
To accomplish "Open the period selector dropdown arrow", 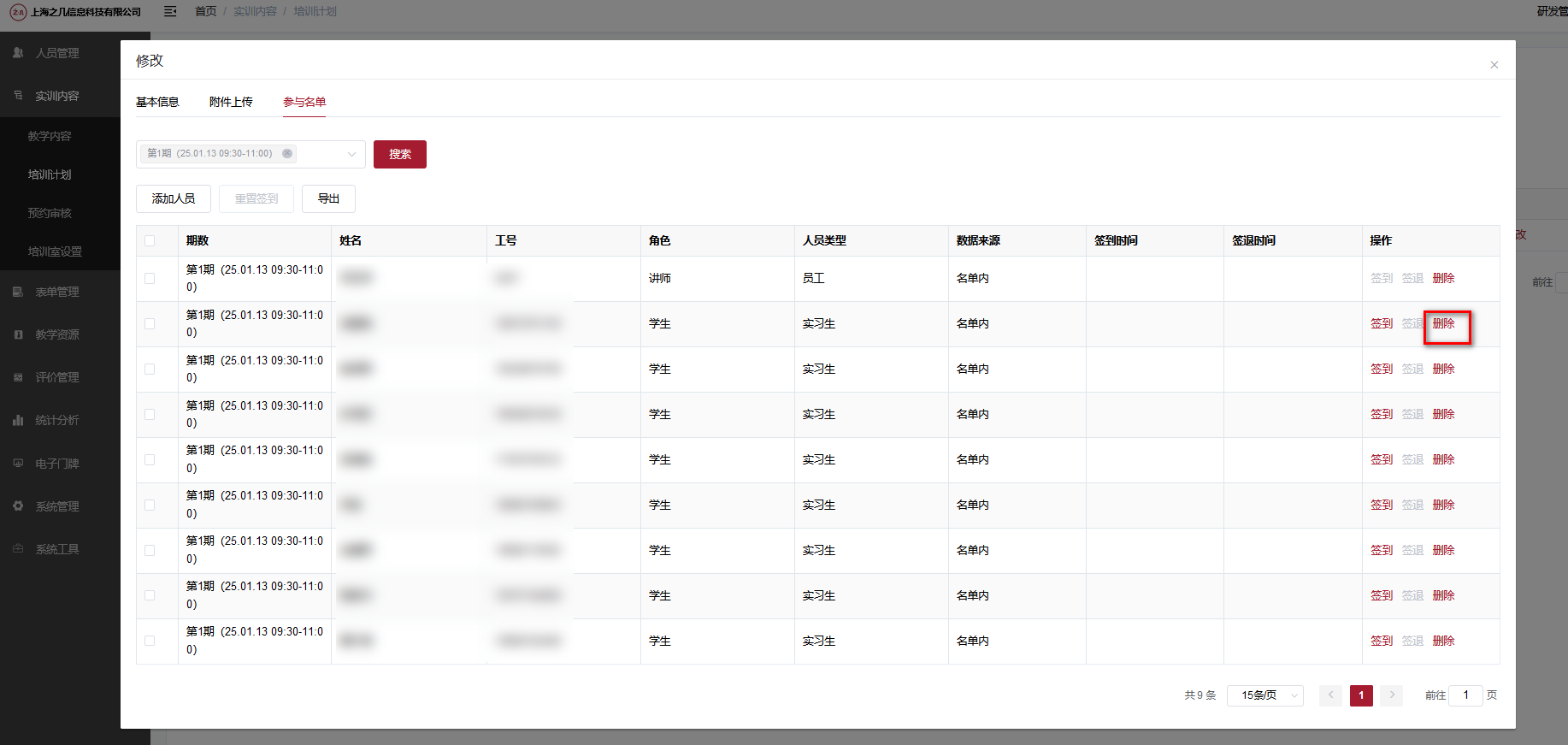I will point(351,154).
